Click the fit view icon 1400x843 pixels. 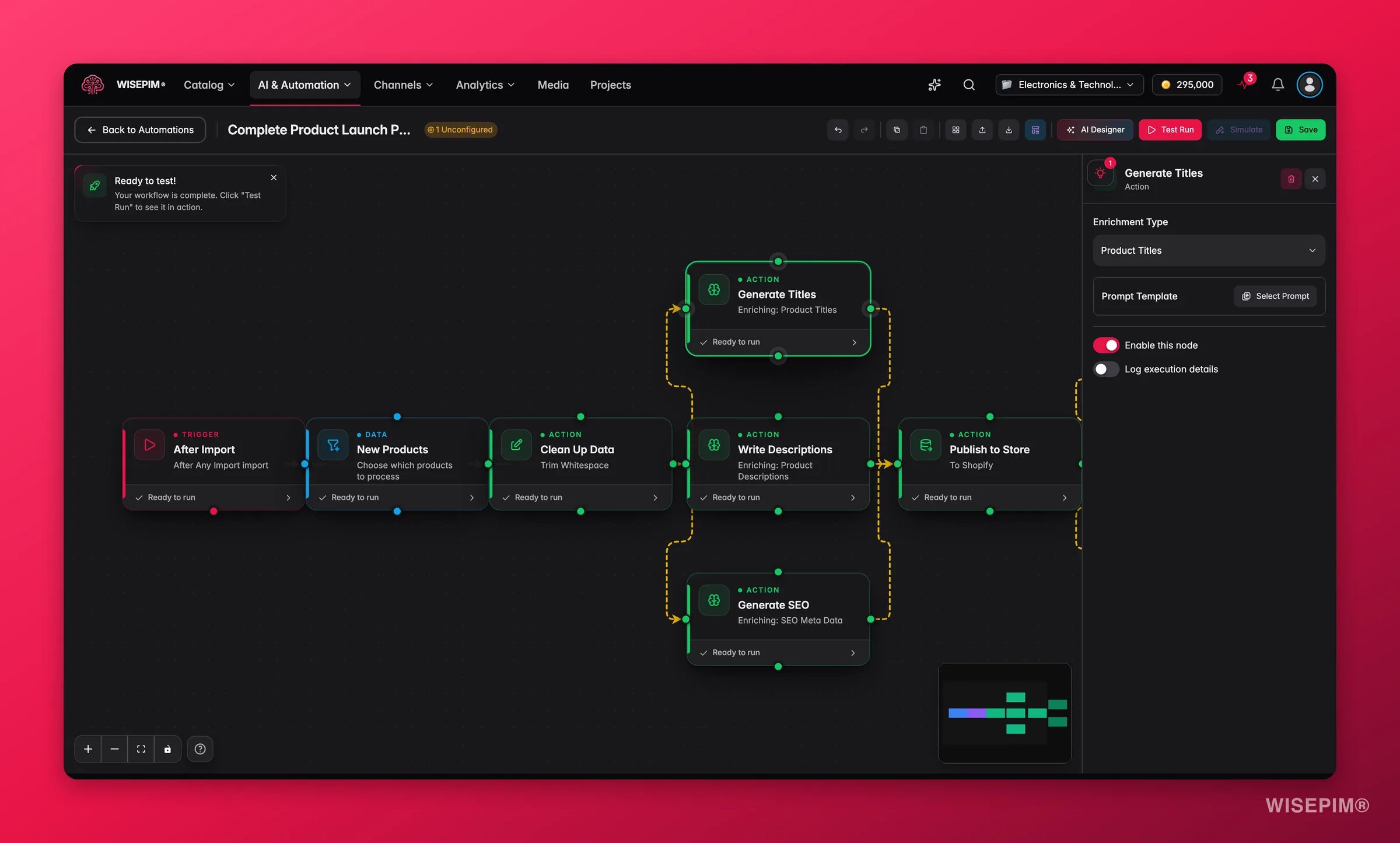141,749
